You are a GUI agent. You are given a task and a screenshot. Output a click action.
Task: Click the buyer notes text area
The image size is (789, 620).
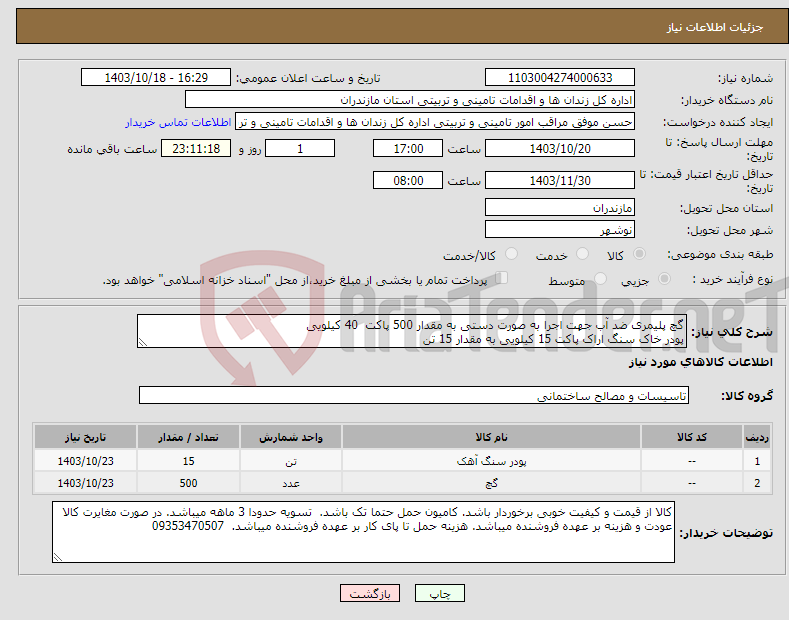click(363, 532)
